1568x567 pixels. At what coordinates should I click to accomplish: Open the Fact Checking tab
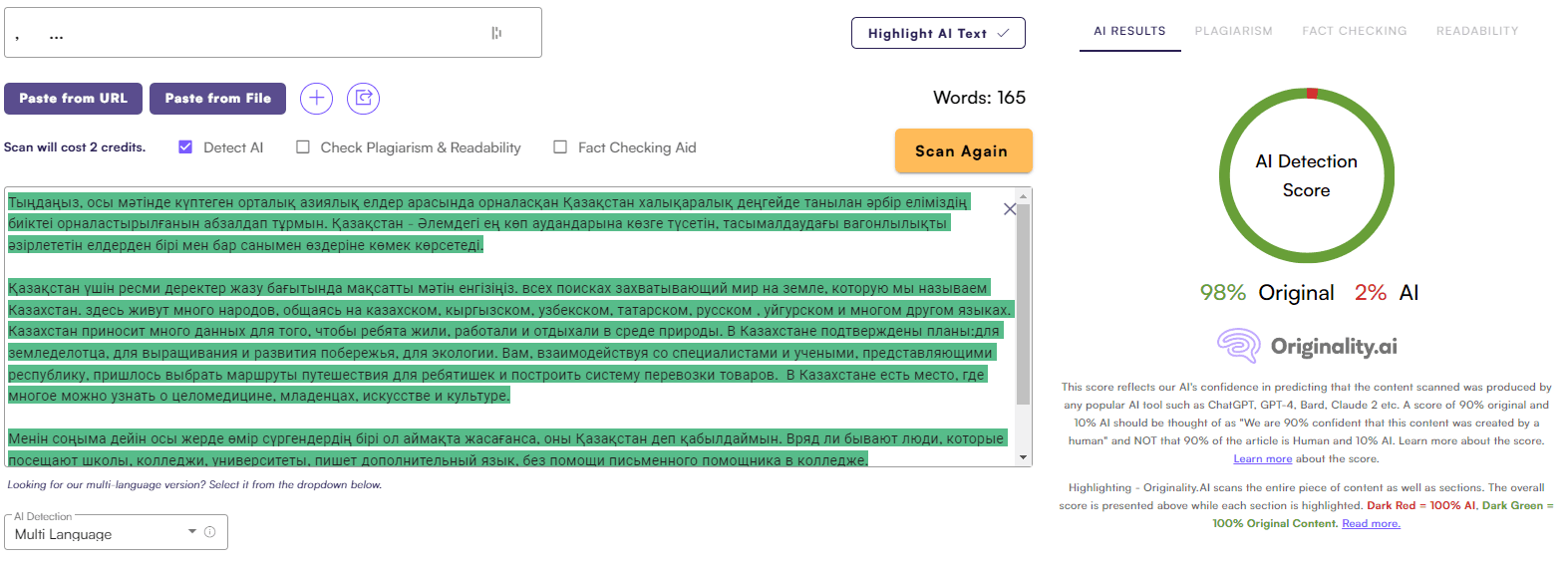point(1354,31)
